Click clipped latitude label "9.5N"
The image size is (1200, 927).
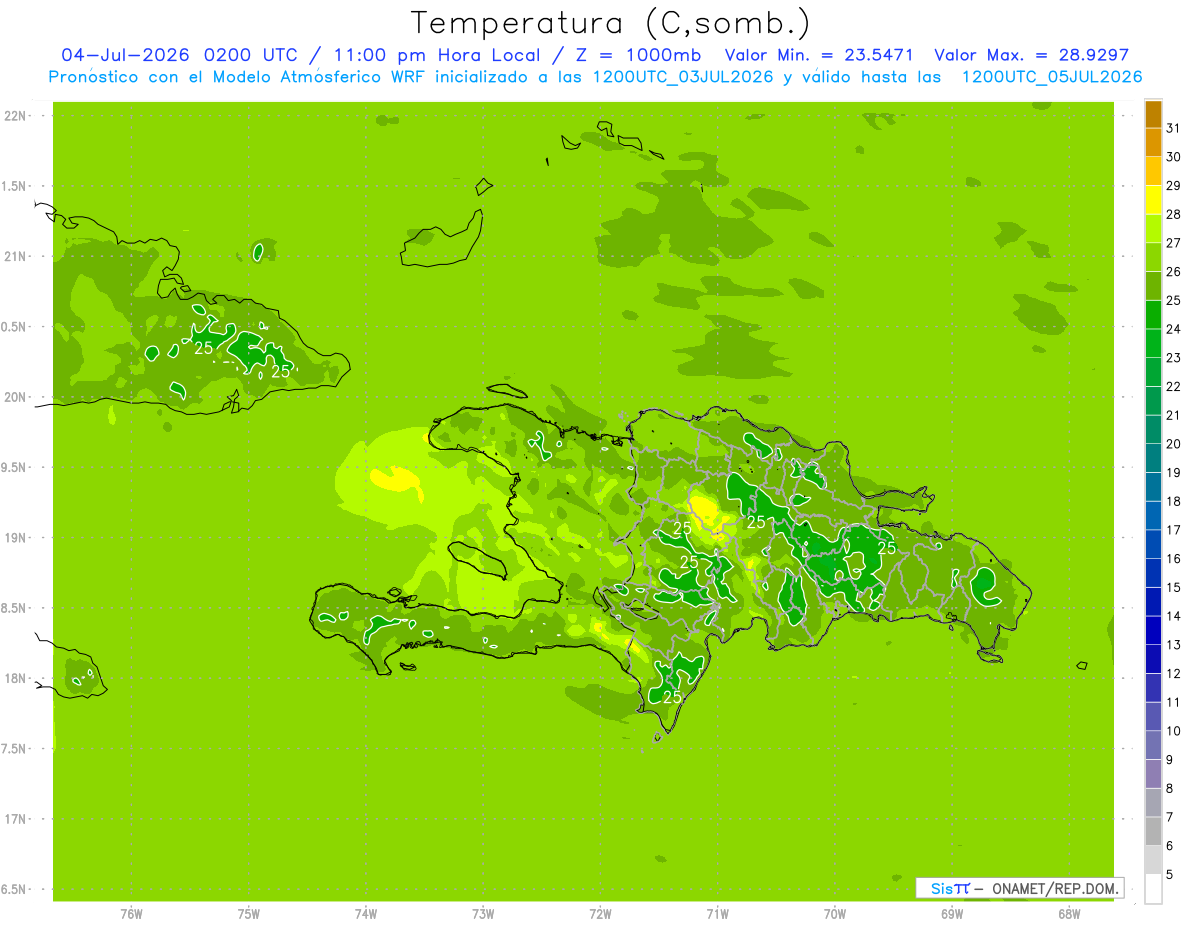pos(14,468)
